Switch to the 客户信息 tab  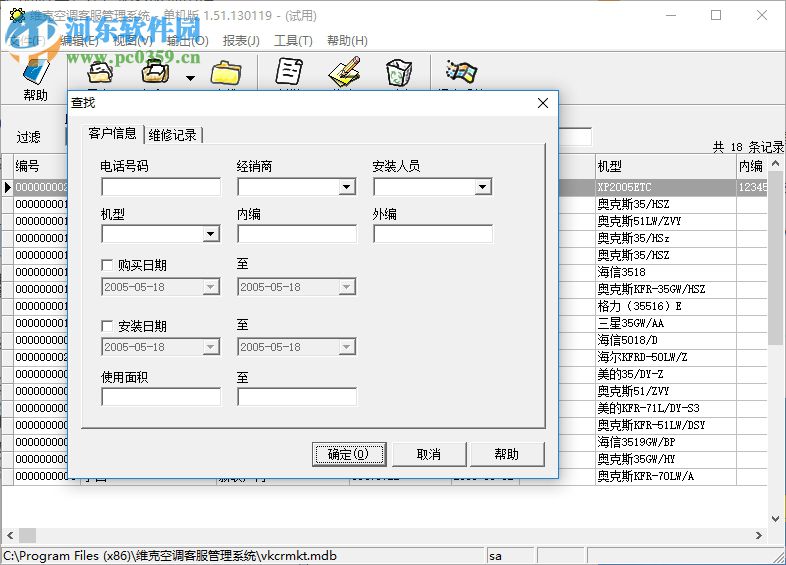(112, 133)
